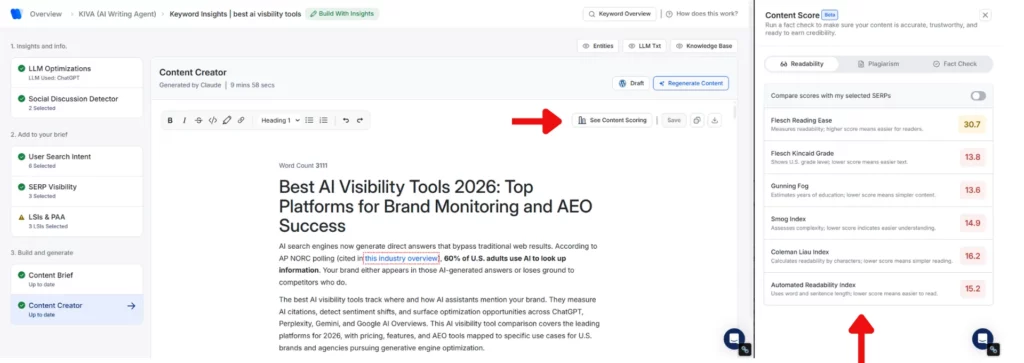Open Social Discussion Detector step
The width and height of the screenshot is (1024, 363).
(76, 103)
